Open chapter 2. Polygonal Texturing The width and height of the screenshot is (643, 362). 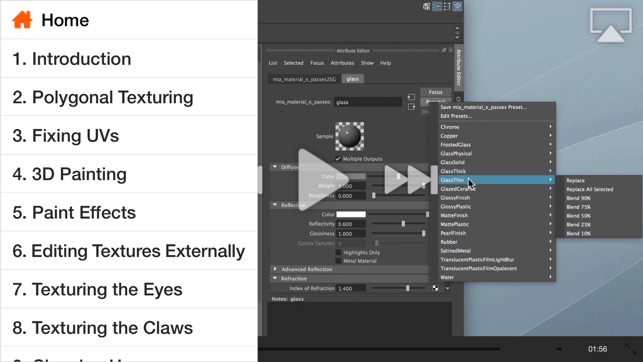[x=129, y=97]
